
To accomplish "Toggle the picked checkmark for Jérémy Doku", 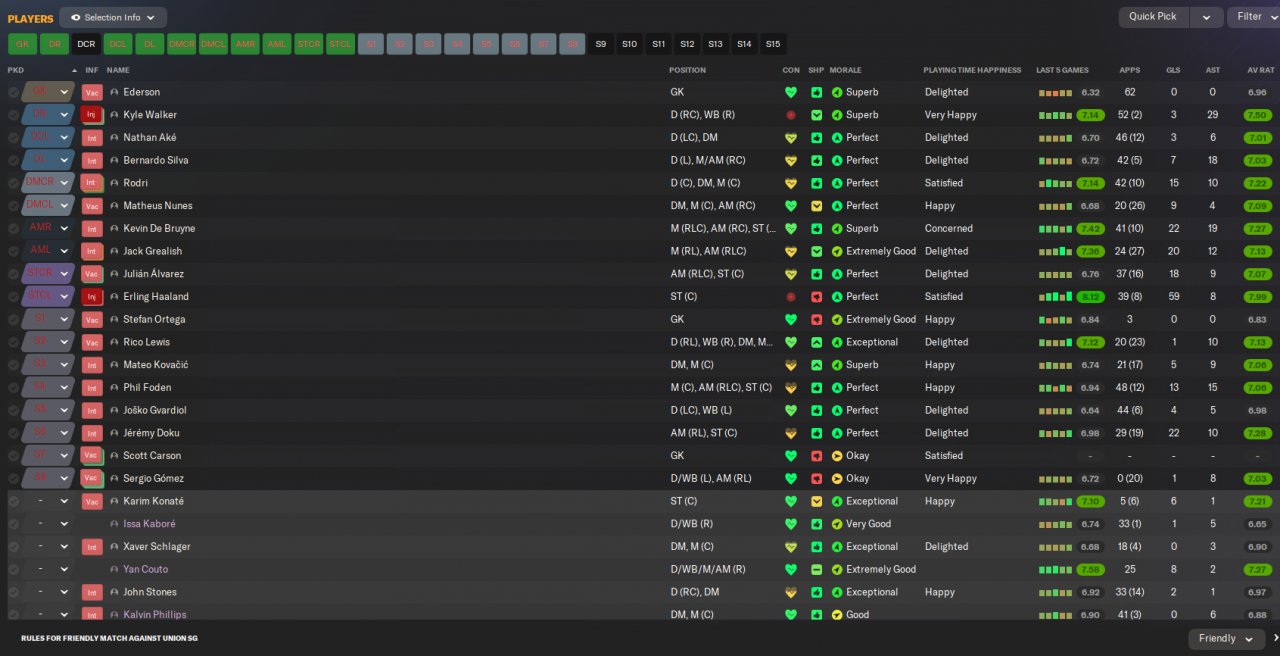I will pos(13,433).
